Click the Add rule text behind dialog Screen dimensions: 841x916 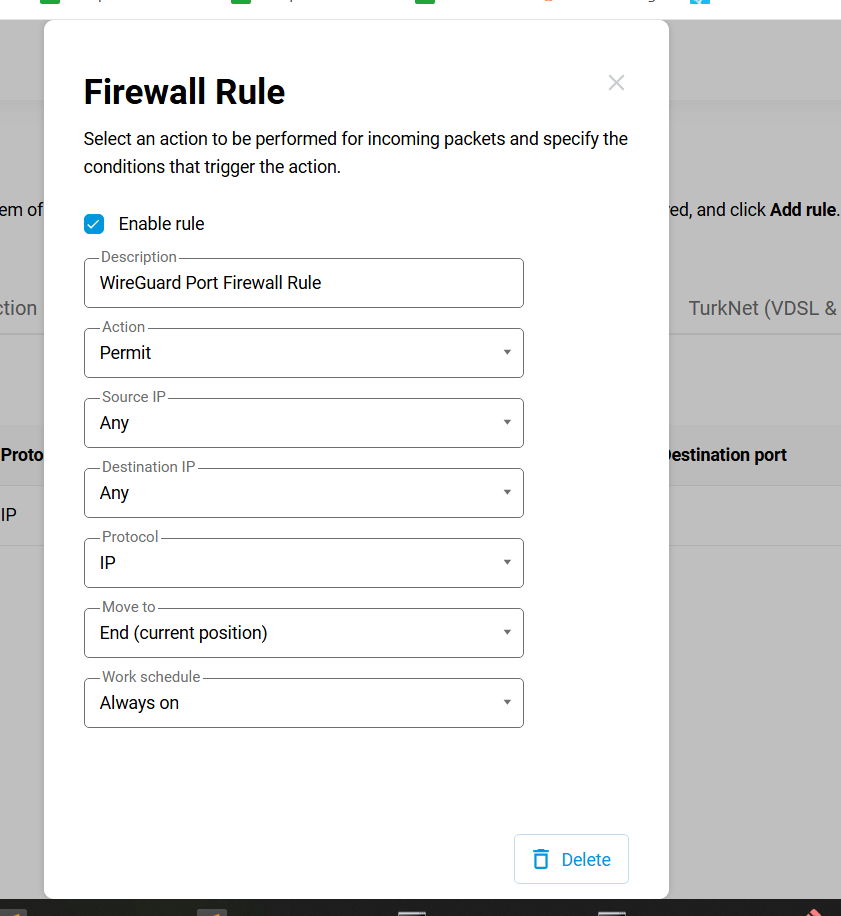pos(803,210)
